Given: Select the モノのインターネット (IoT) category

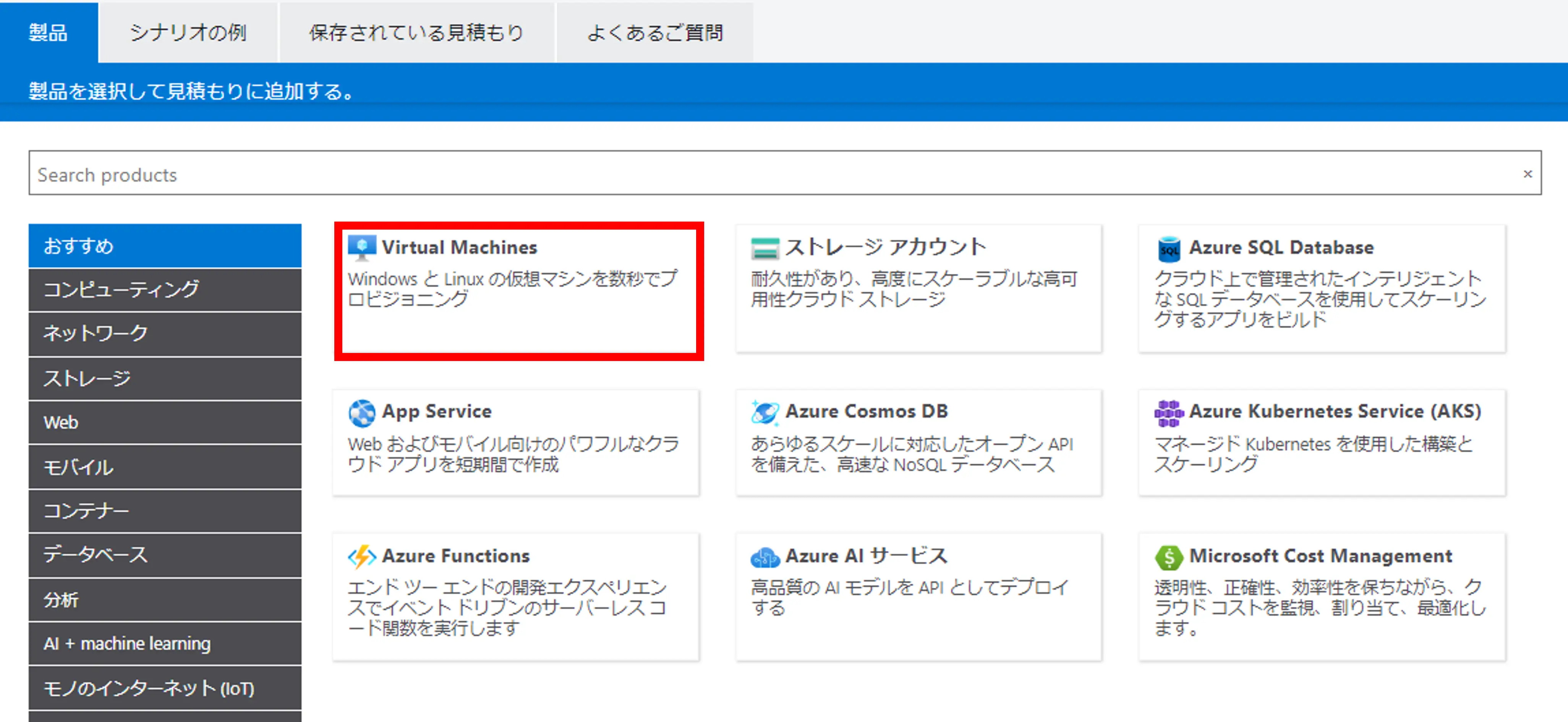Looking at the screenshot, I should [165, 688].
